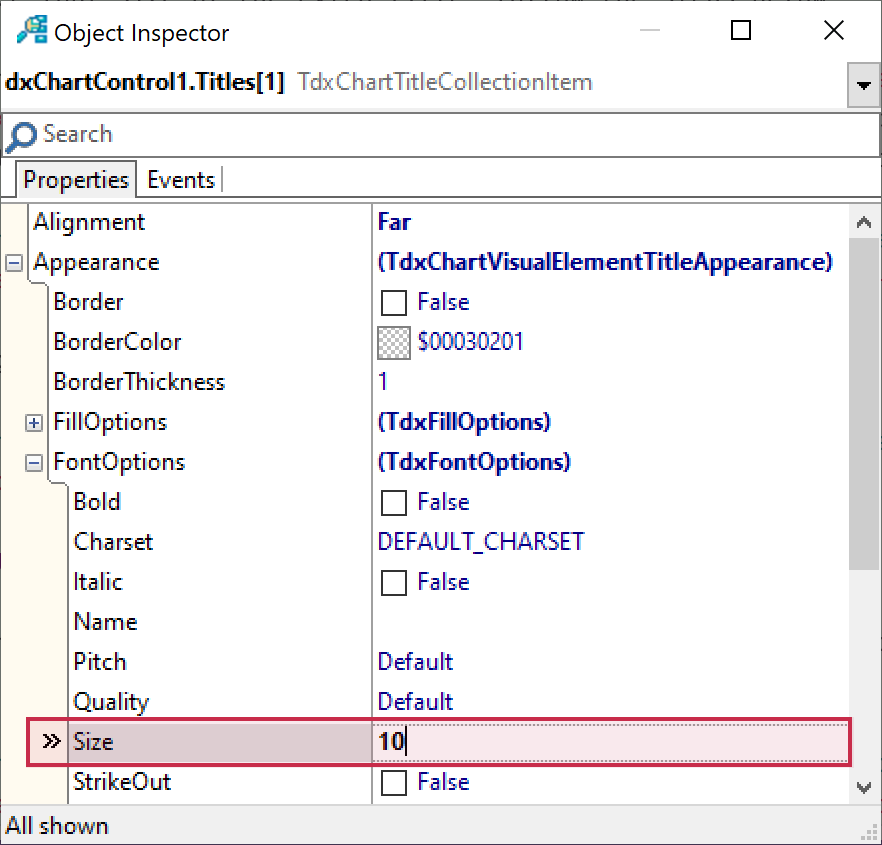The image size is (882, 845).
Task: Toggle the Italic font checkbox
Action: click(394, 582)
